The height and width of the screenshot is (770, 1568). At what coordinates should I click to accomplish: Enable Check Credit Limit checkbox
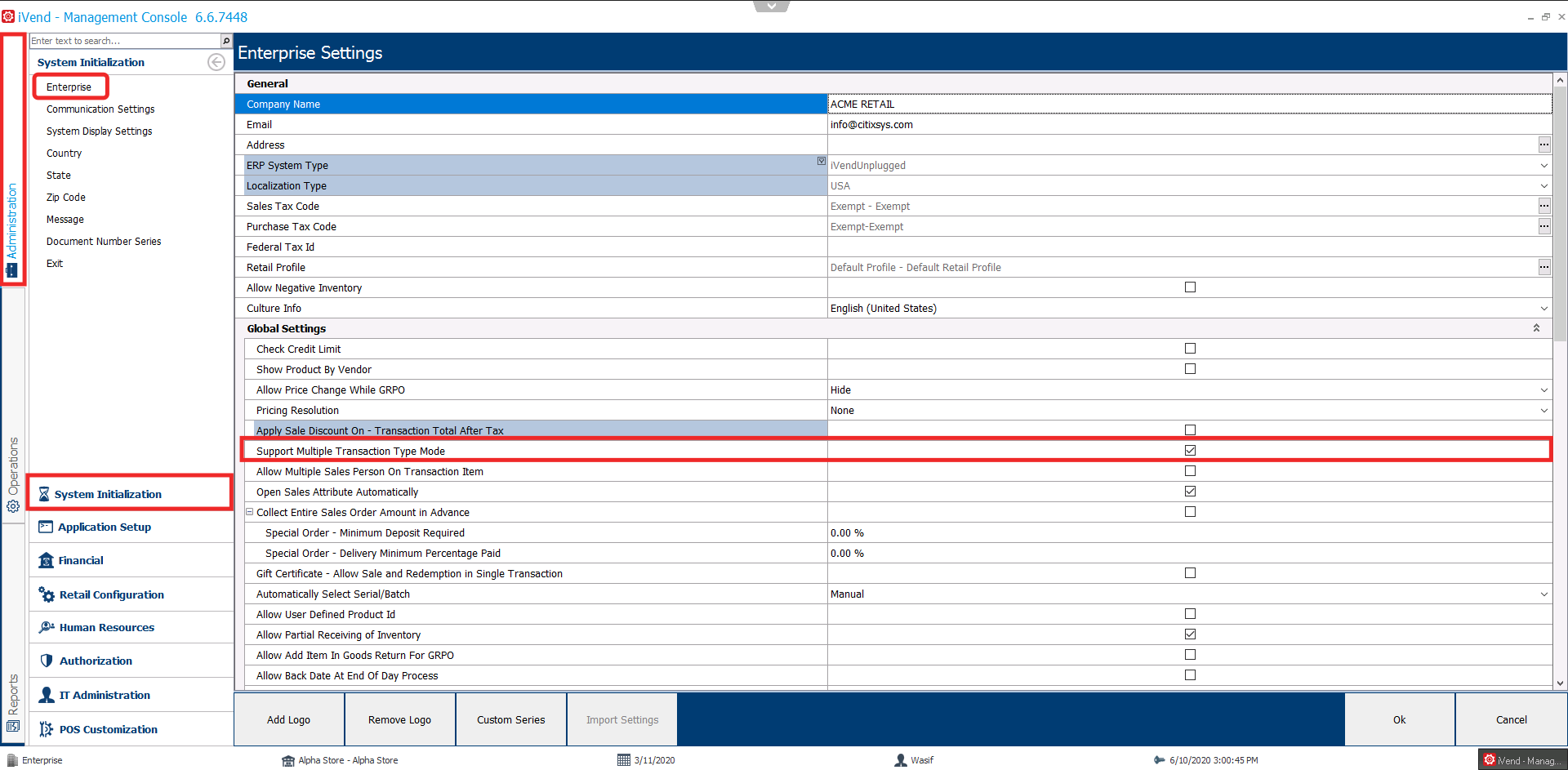(1190, 349)
